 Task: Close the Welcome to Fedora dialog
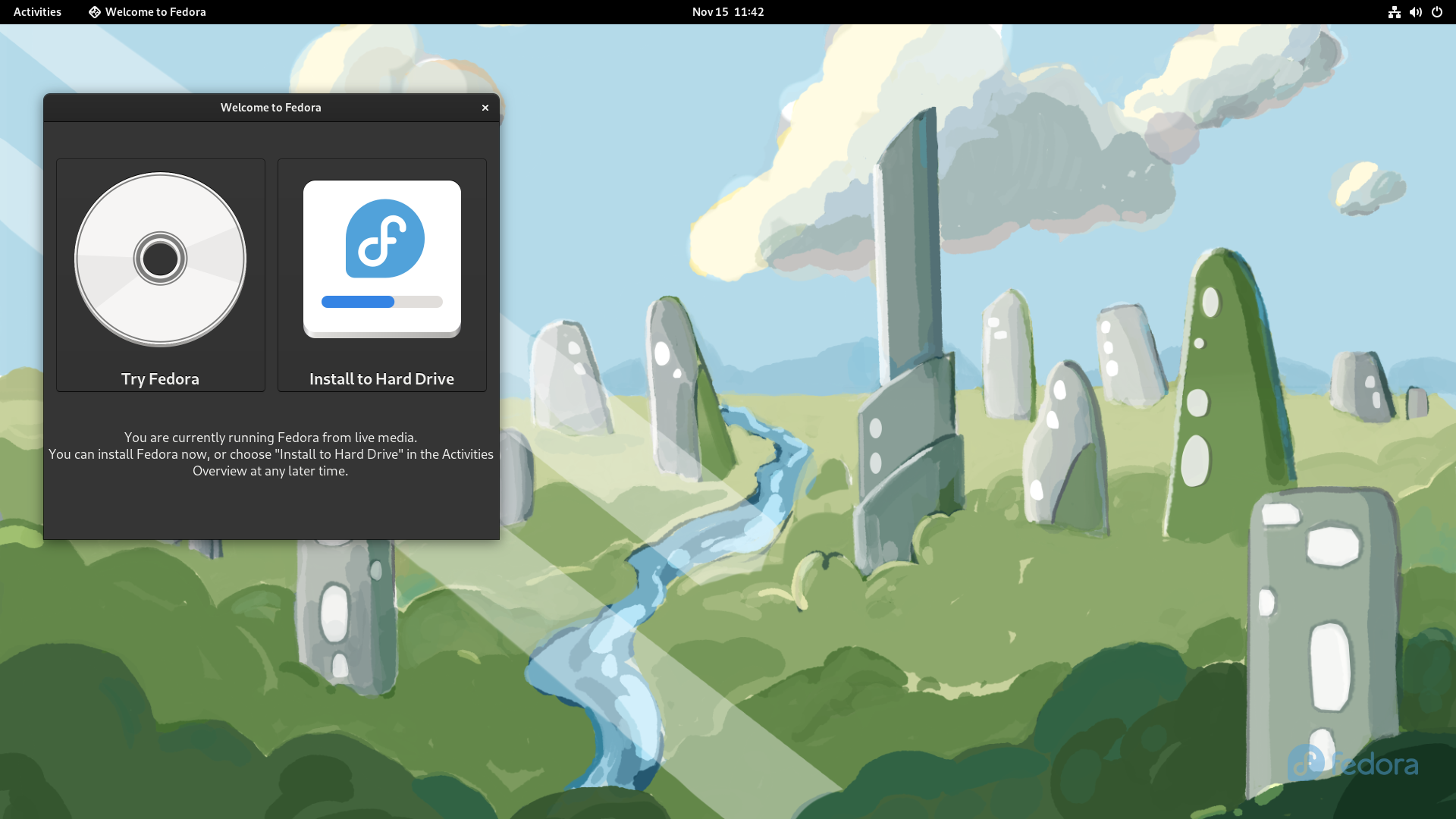485,108
